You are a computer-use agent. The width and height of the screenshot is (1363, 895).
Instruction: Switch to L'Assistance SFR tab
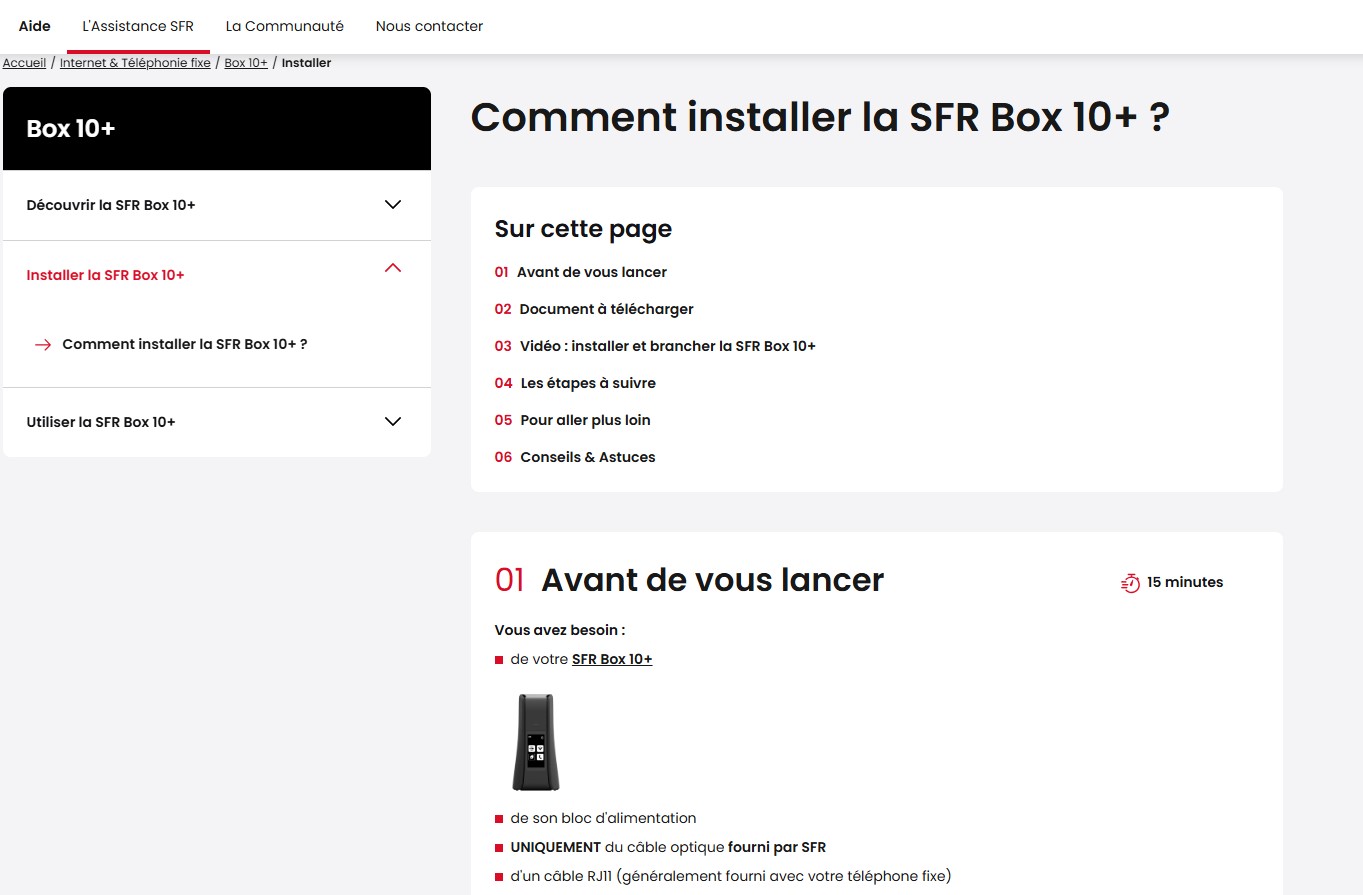[x=137, y=26]
